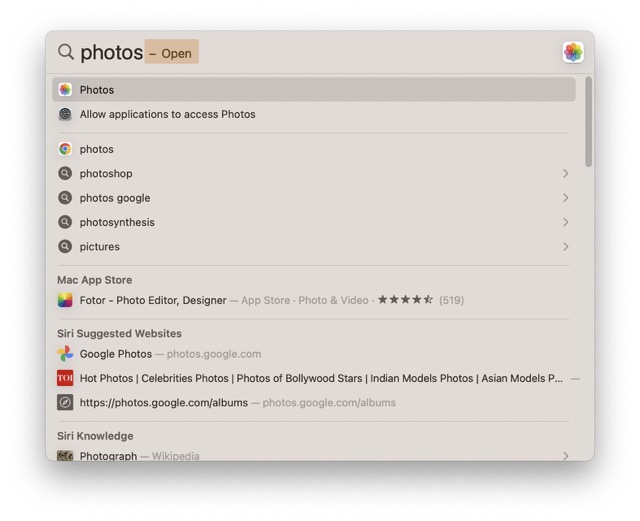Click the Chrome icon next to photos

tap(65, 149)
